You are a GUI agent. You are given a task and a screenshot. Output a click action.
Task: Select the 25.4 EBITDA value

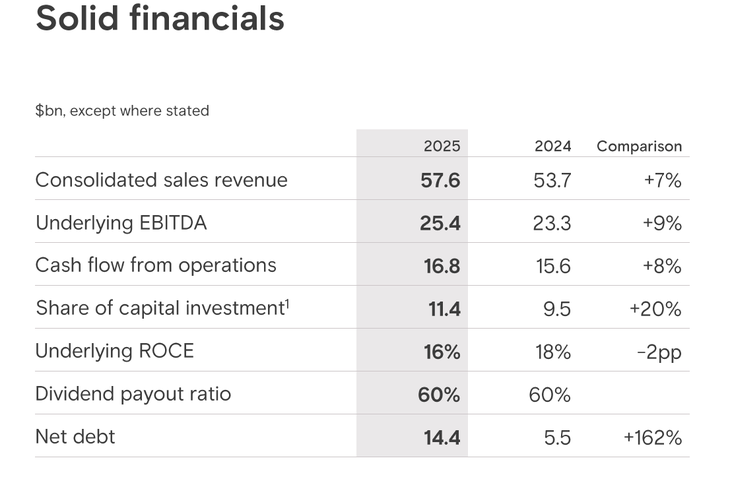point(440,224)
